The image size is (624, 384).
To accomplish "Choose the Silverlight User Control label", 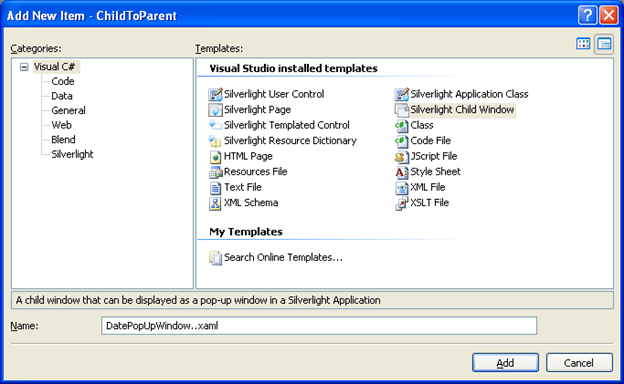I will [x=274, y=94].
